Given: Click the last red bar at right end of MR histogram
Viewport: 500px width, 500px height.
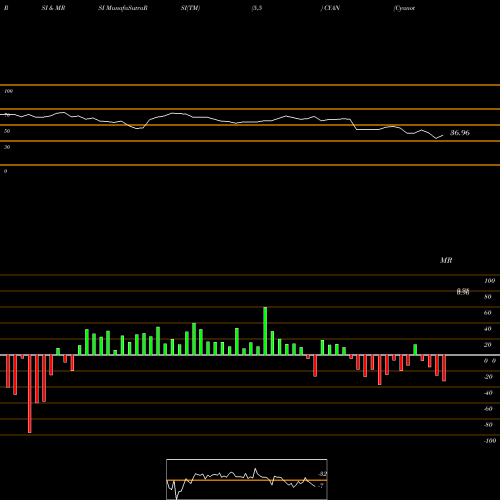Looking at the screenshot, I should click(x=444, y=368).
